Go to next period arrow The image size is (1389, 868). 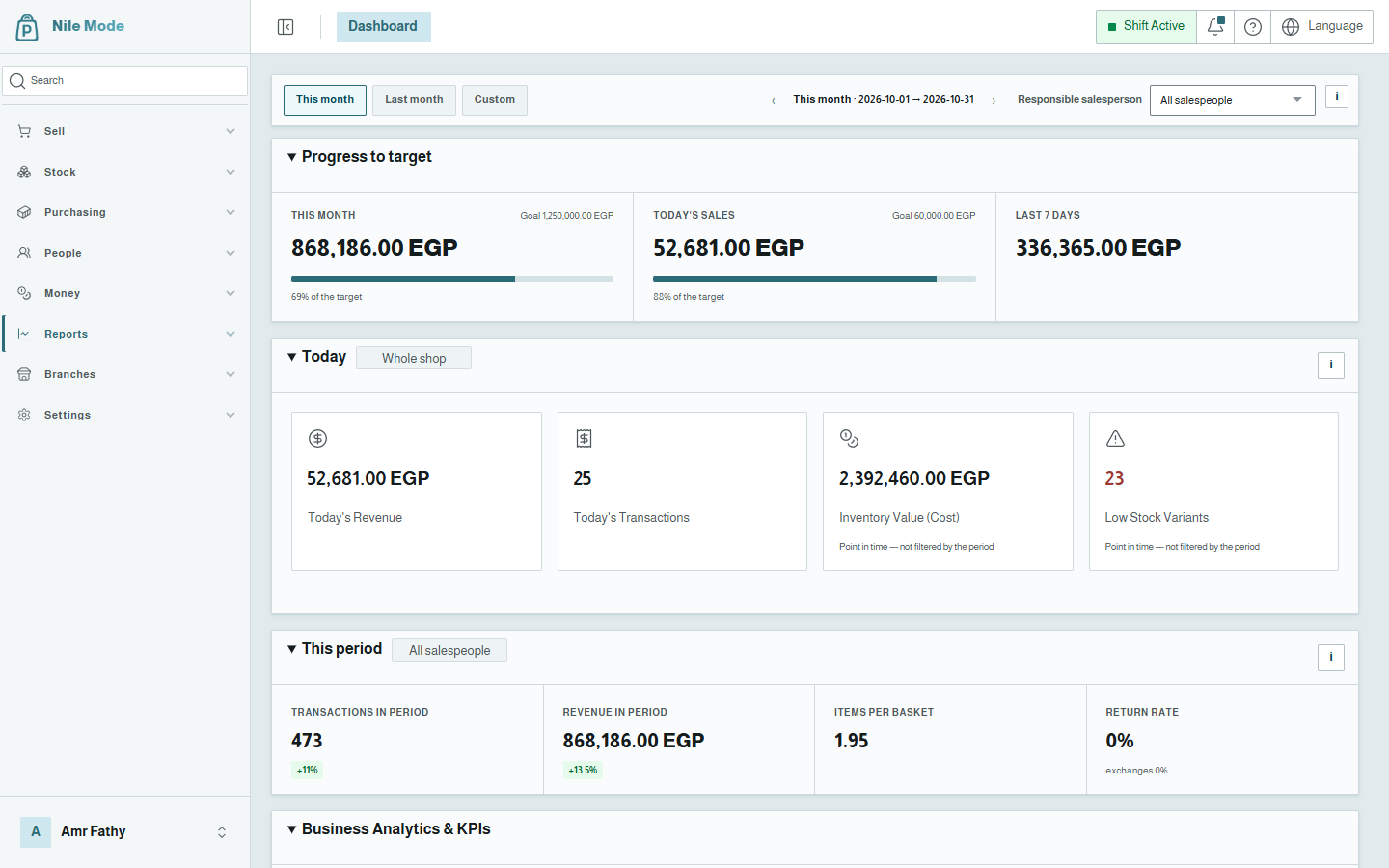tap(994, 100)
